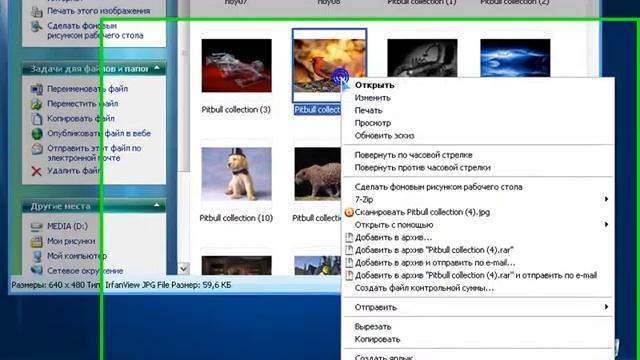This screenshot has width=640, height=360.
Task: Expand the 7-Zip submenu arrow
Action: [x=607, y=199]
